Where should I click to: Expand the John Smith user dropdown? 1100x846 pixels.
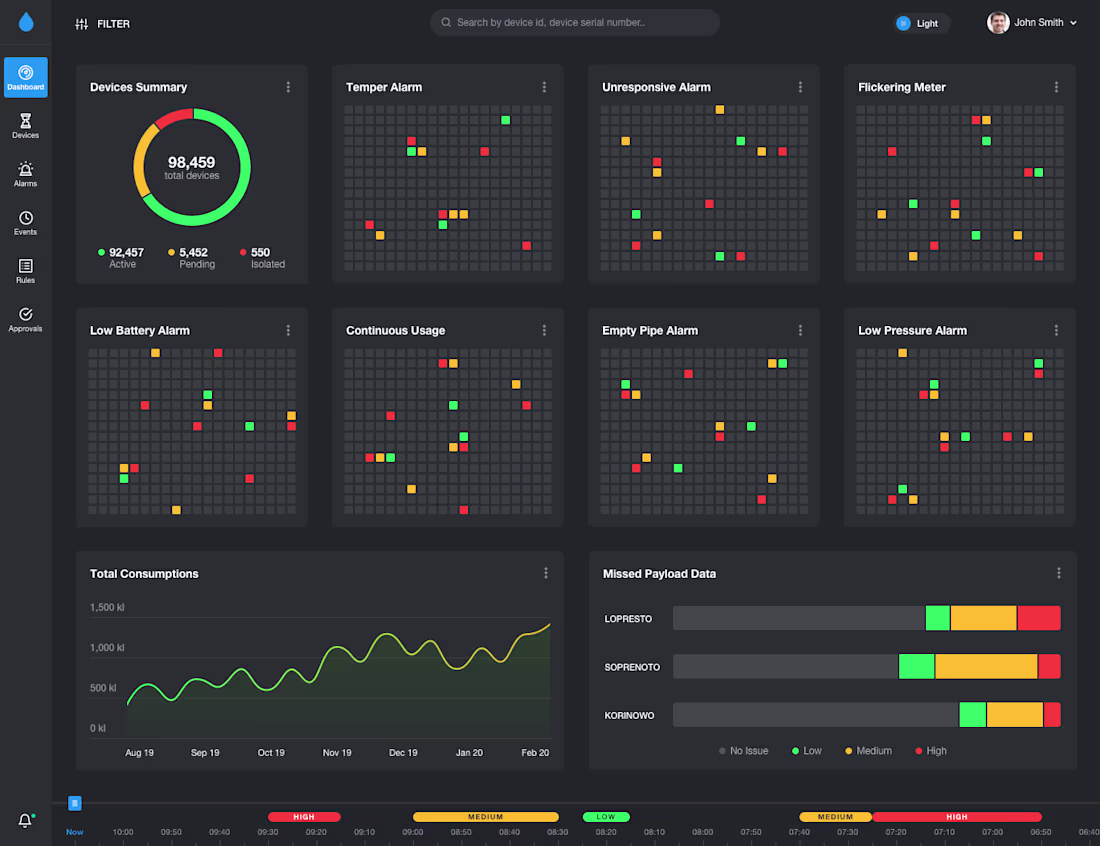click(1073, 23)
